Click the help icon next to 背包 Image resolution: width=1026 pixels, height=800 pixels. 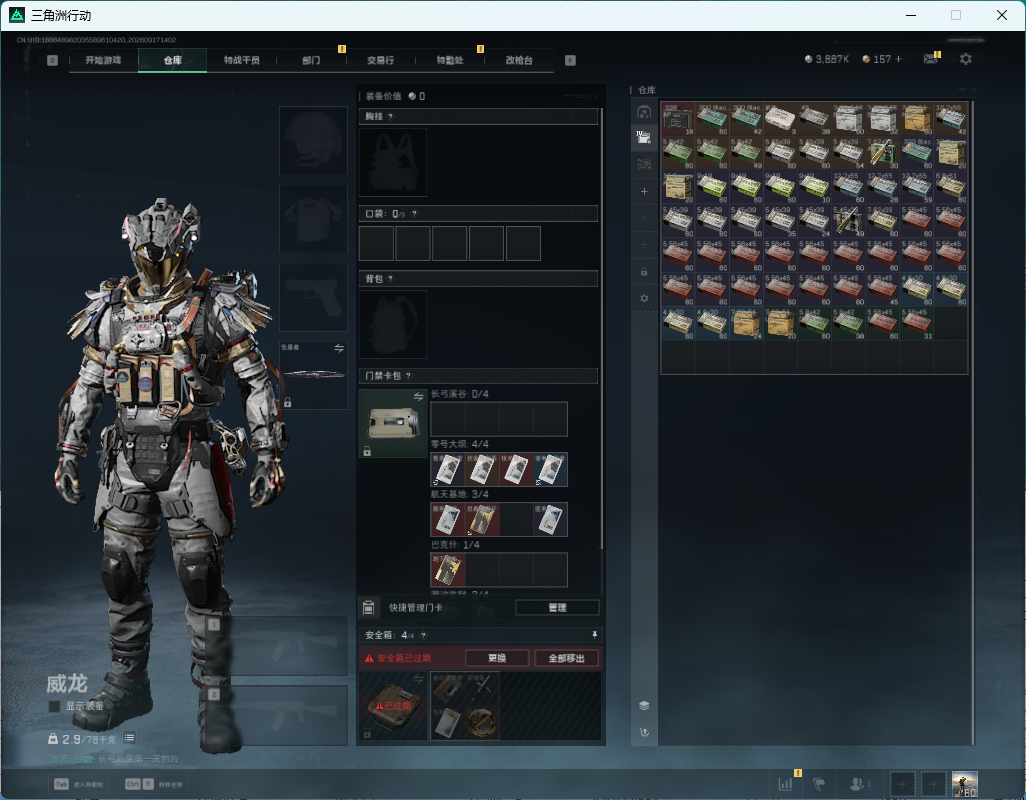pyautogui.click(x=391, y=279)
